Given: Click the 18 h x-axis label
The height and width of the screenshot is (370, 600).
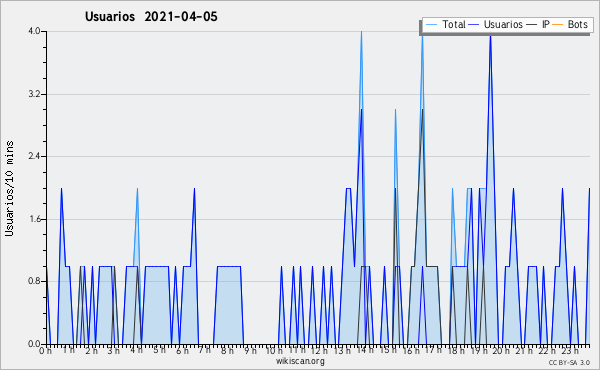Looking at the screenshot, I should (456, 350).
